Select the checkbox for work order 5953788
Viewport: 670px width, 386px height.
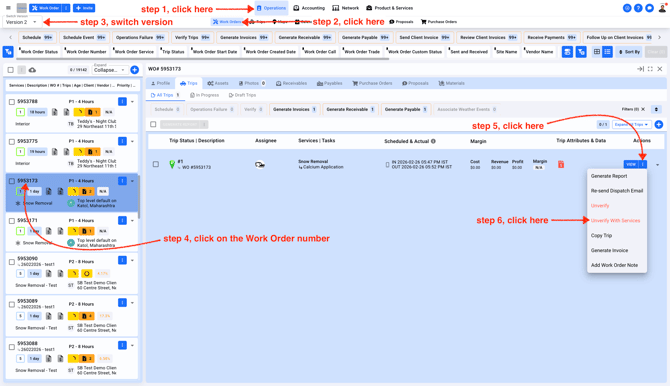pos(12,102)
